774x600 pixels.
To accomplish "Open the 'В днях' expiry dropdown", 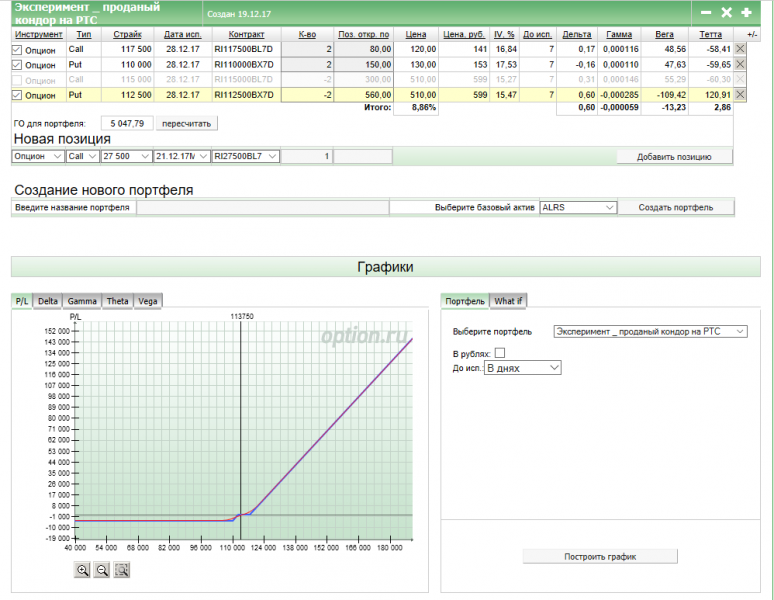I will 522,368.
